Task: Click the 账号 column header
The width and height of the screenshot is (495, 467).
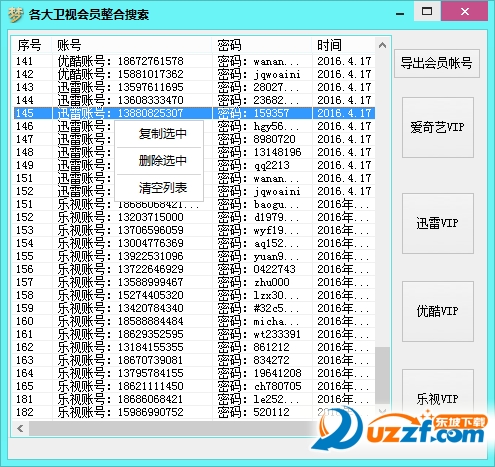Action: pos(132,45)
